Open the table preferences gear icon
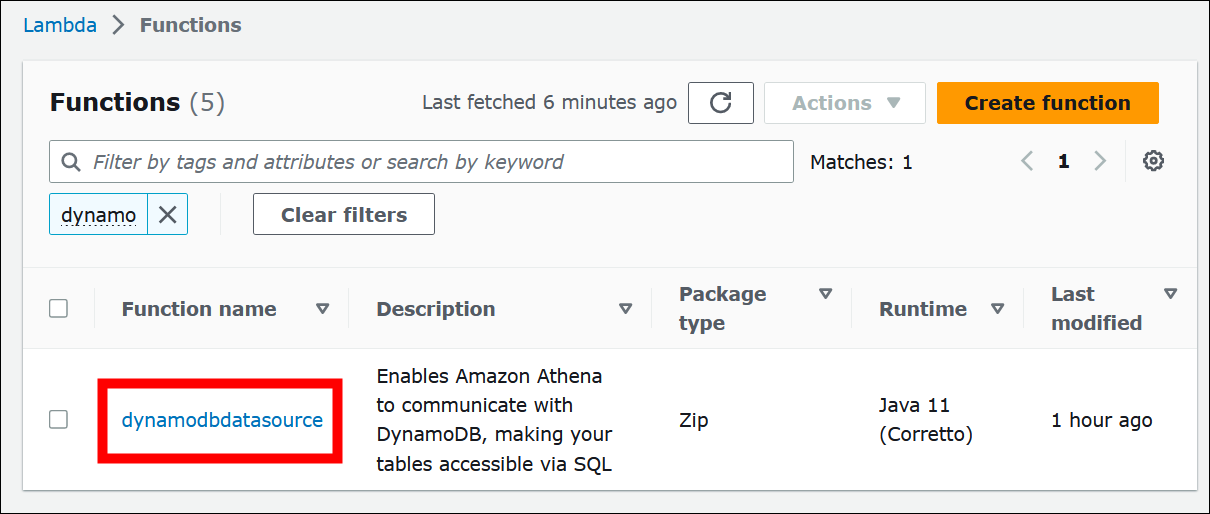The image size is (1210, 514). 1153,161
